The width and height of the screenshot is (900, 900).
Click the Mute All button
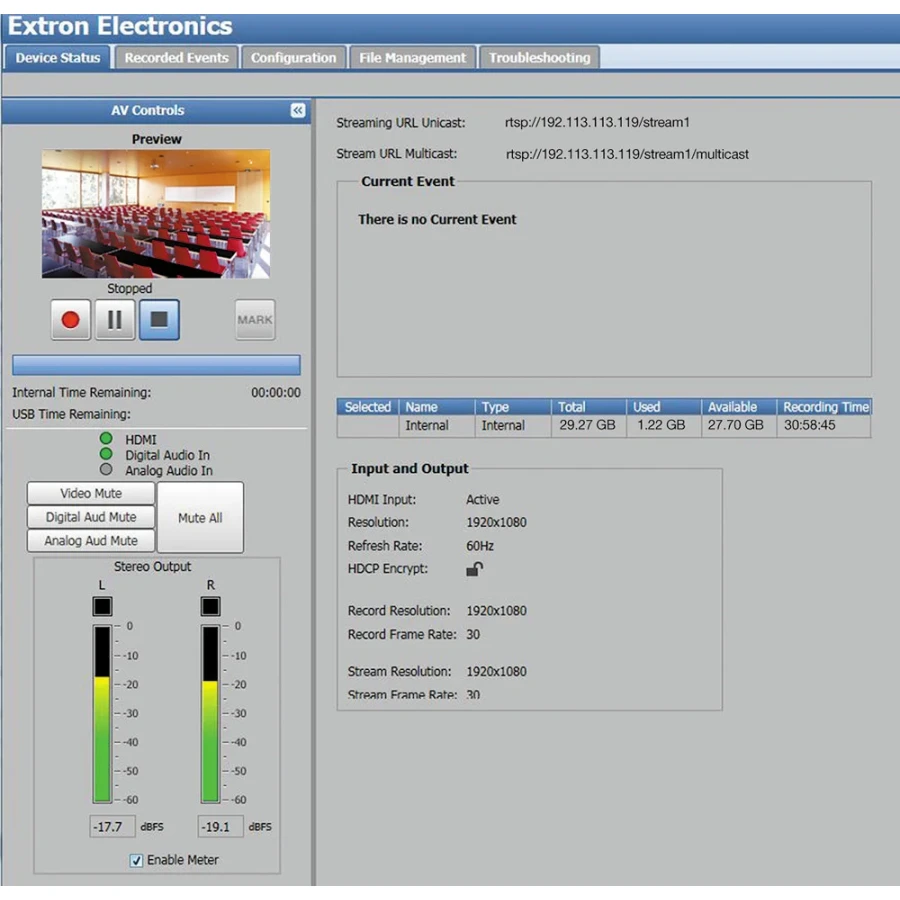pyautogui.click(x=200, y=518)
